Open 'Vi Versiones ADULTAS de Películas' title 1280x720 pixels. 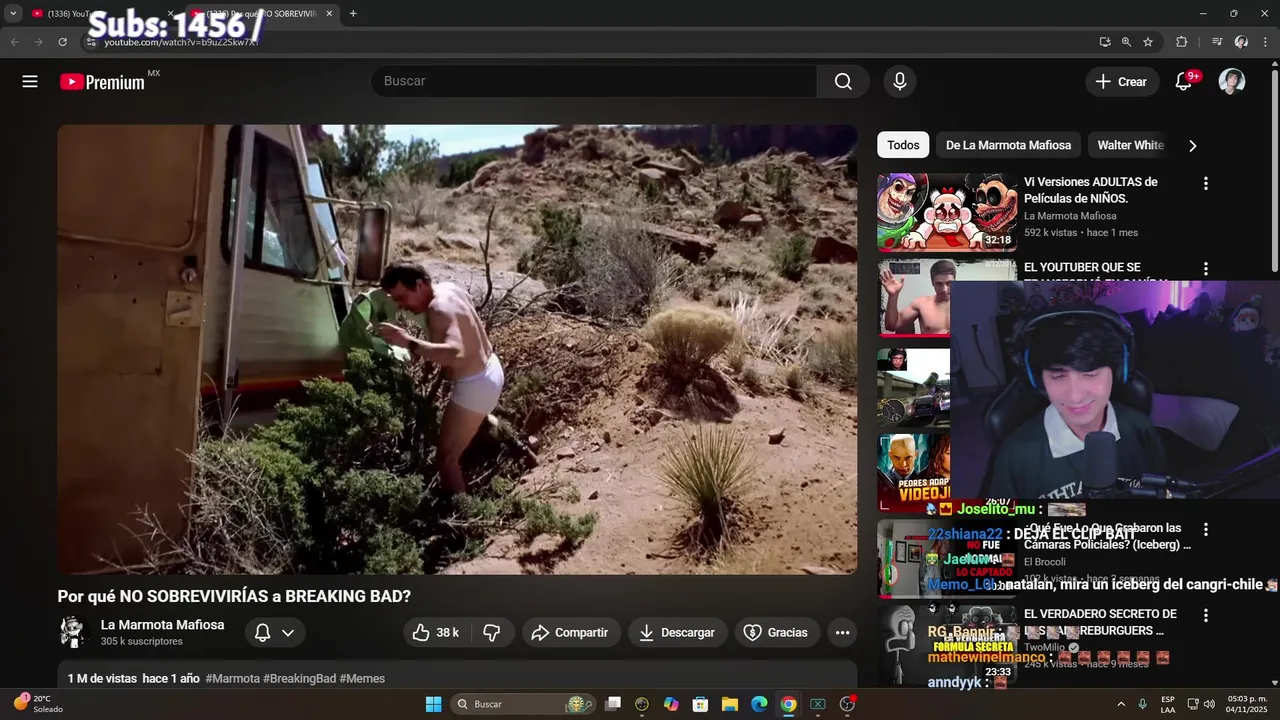(1090, 190)
